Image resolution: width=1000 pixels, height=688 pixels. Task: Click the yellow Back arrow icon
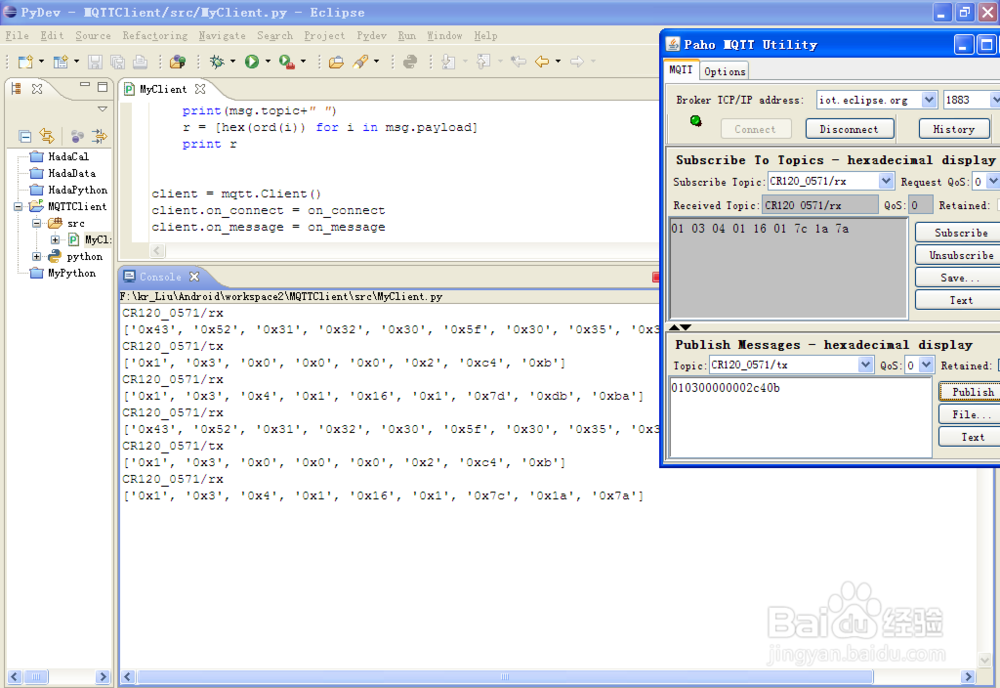click(542, 61)
